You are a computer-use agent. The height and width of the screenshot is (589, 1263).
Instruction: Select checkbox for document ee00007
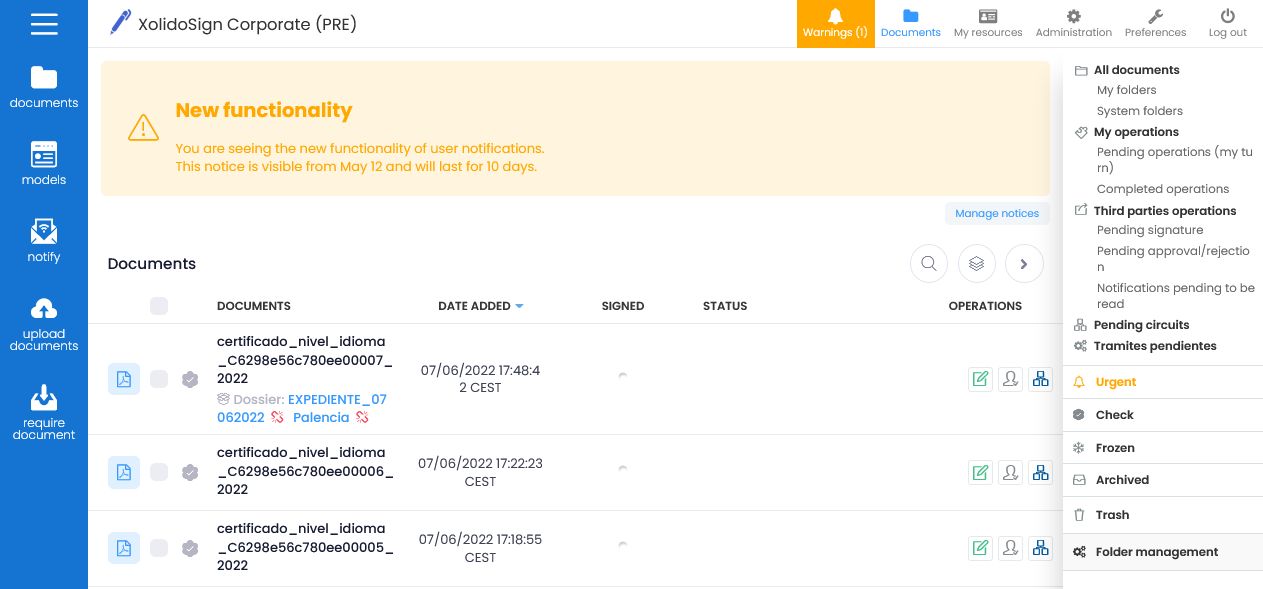[x=159, y=379]
